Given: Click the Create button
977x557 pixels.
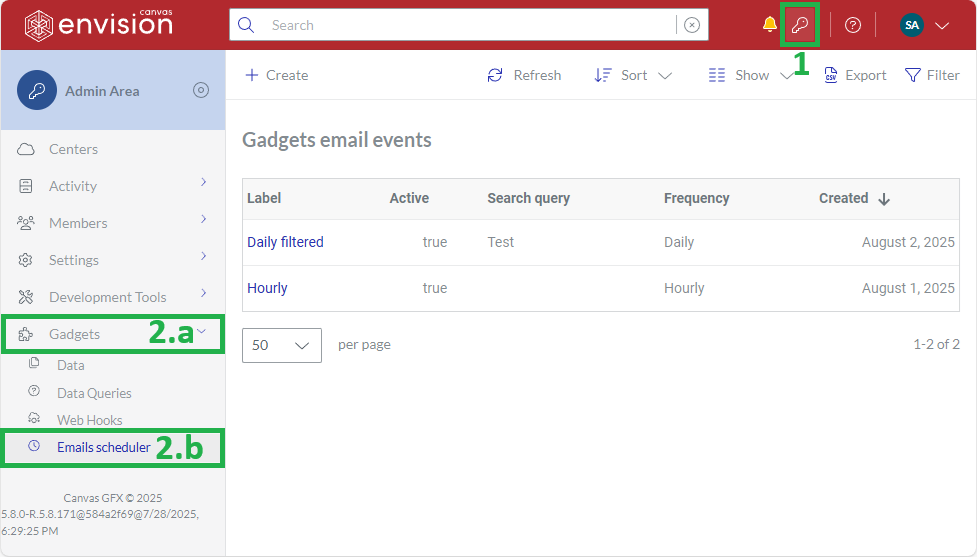Looking at the screenshot, I should [277, 75].
